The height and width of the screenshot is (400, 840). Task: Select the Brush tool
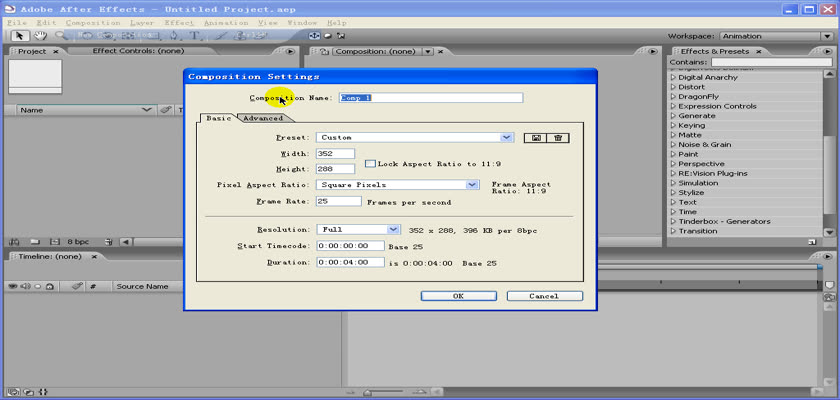coord(221,36)
